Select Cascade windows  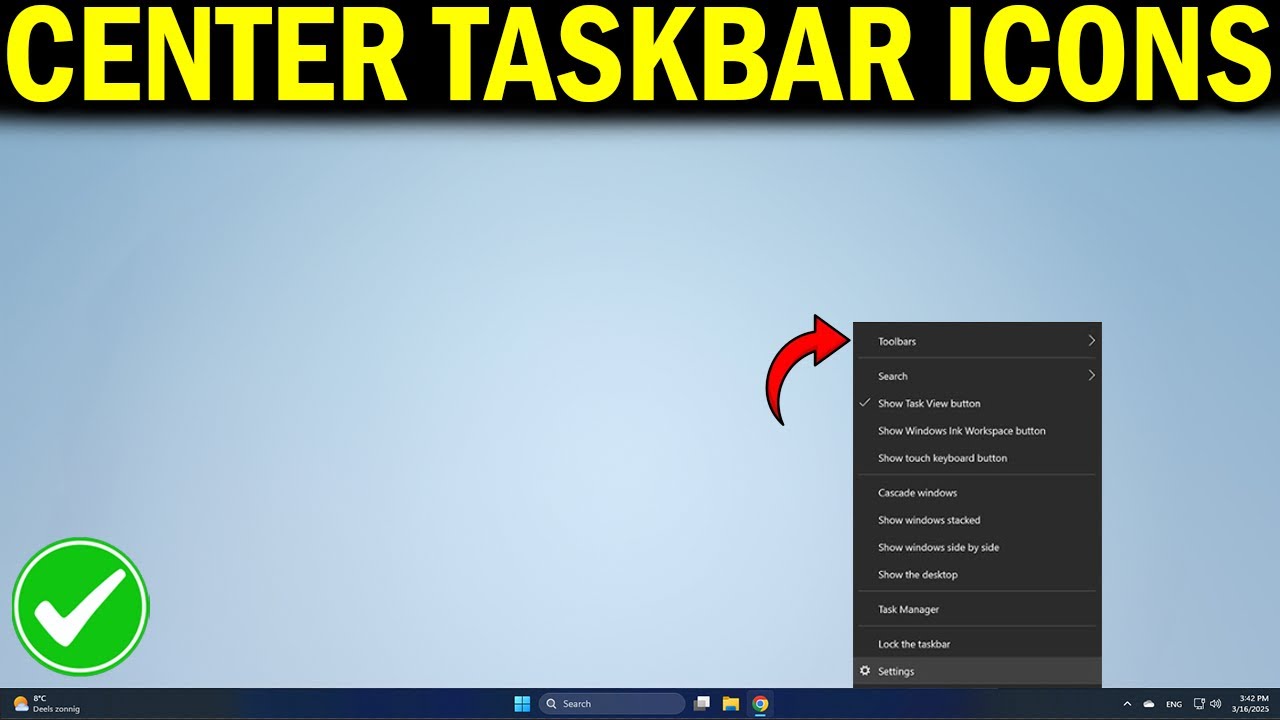click(x=977, y=493)
